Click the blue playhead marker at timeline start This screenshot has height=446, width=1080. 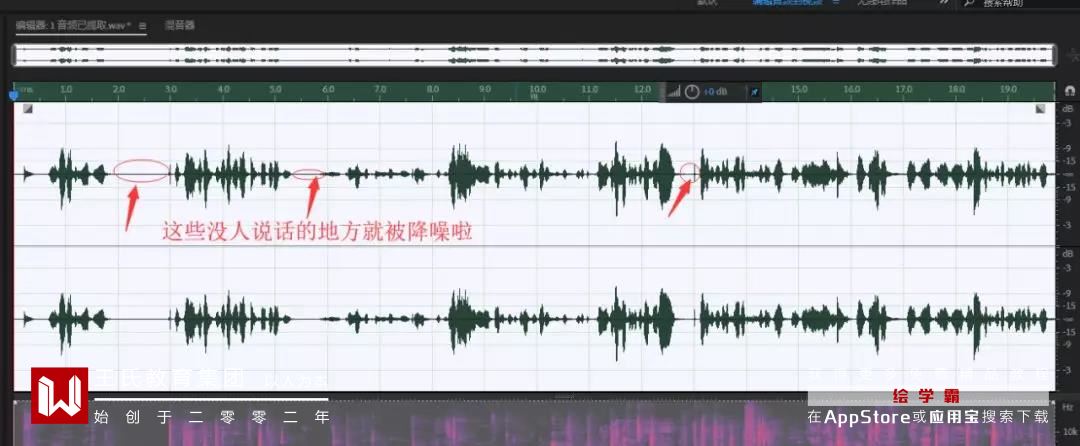tap(13, 94)
